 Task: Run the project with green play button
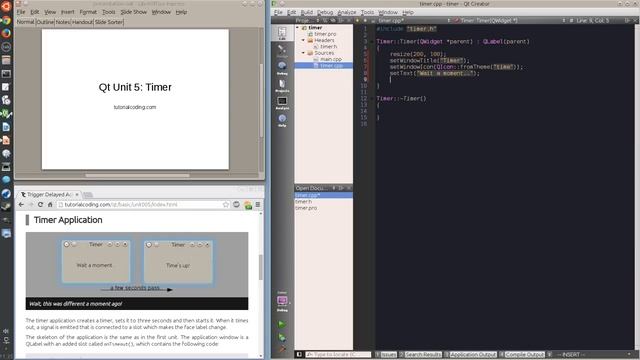point(282,324)
